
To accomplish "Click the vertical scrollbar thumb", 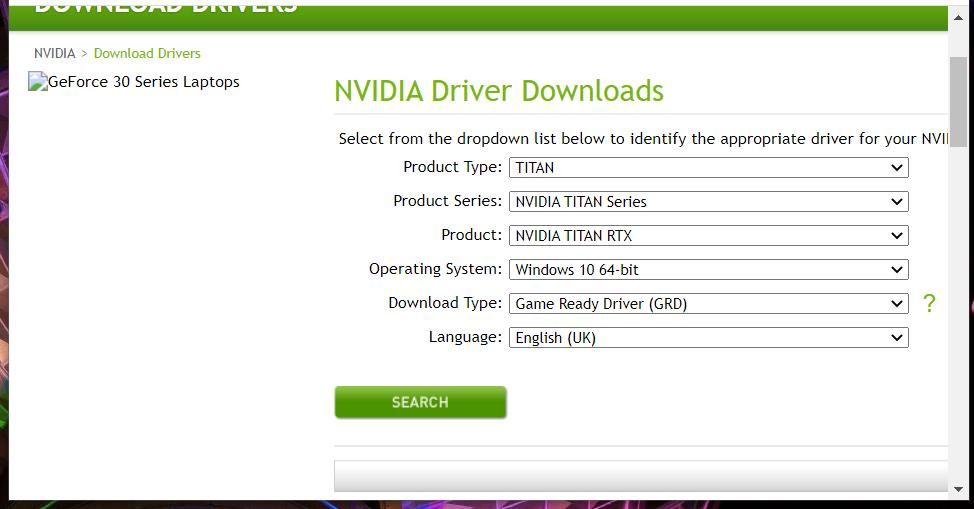I will 958,102.
